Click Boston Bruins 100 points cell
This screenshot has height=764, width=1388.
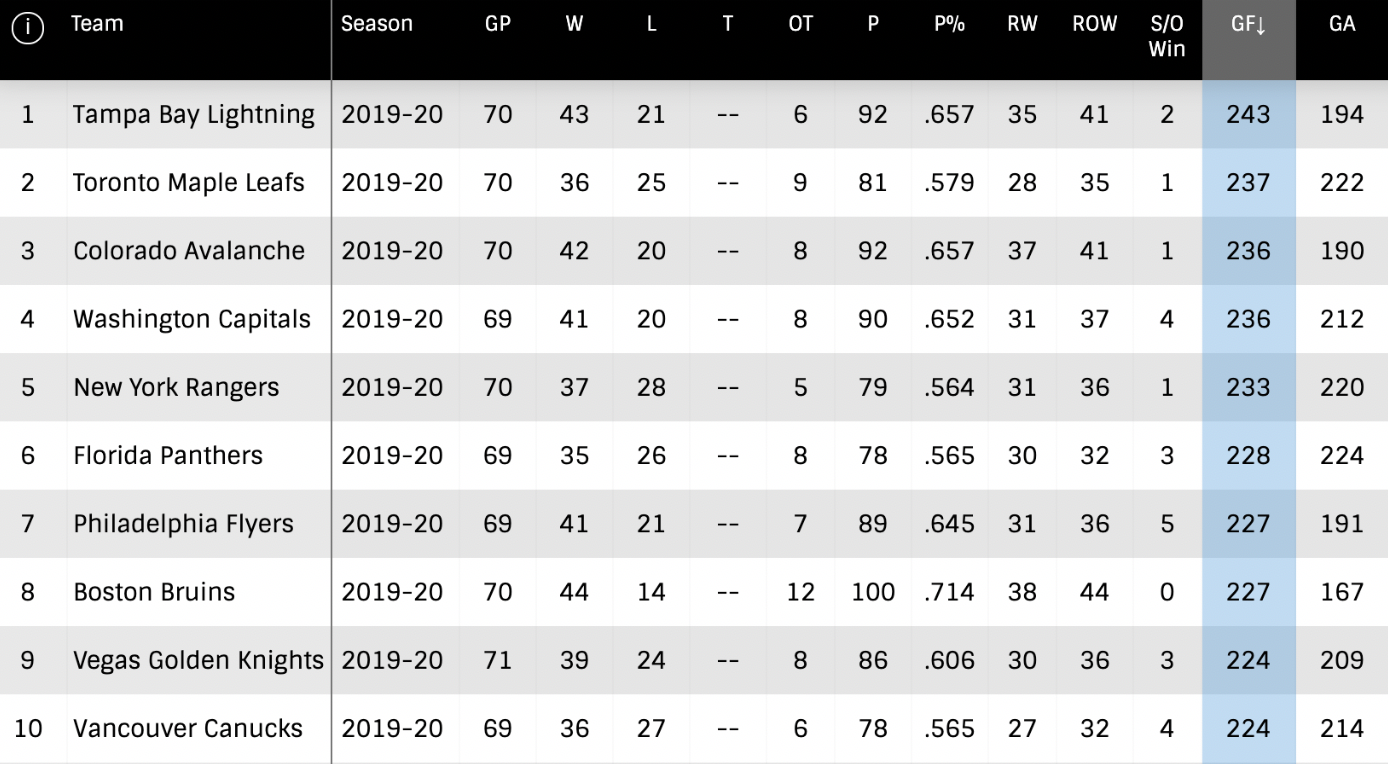click(x=873, y=592)
